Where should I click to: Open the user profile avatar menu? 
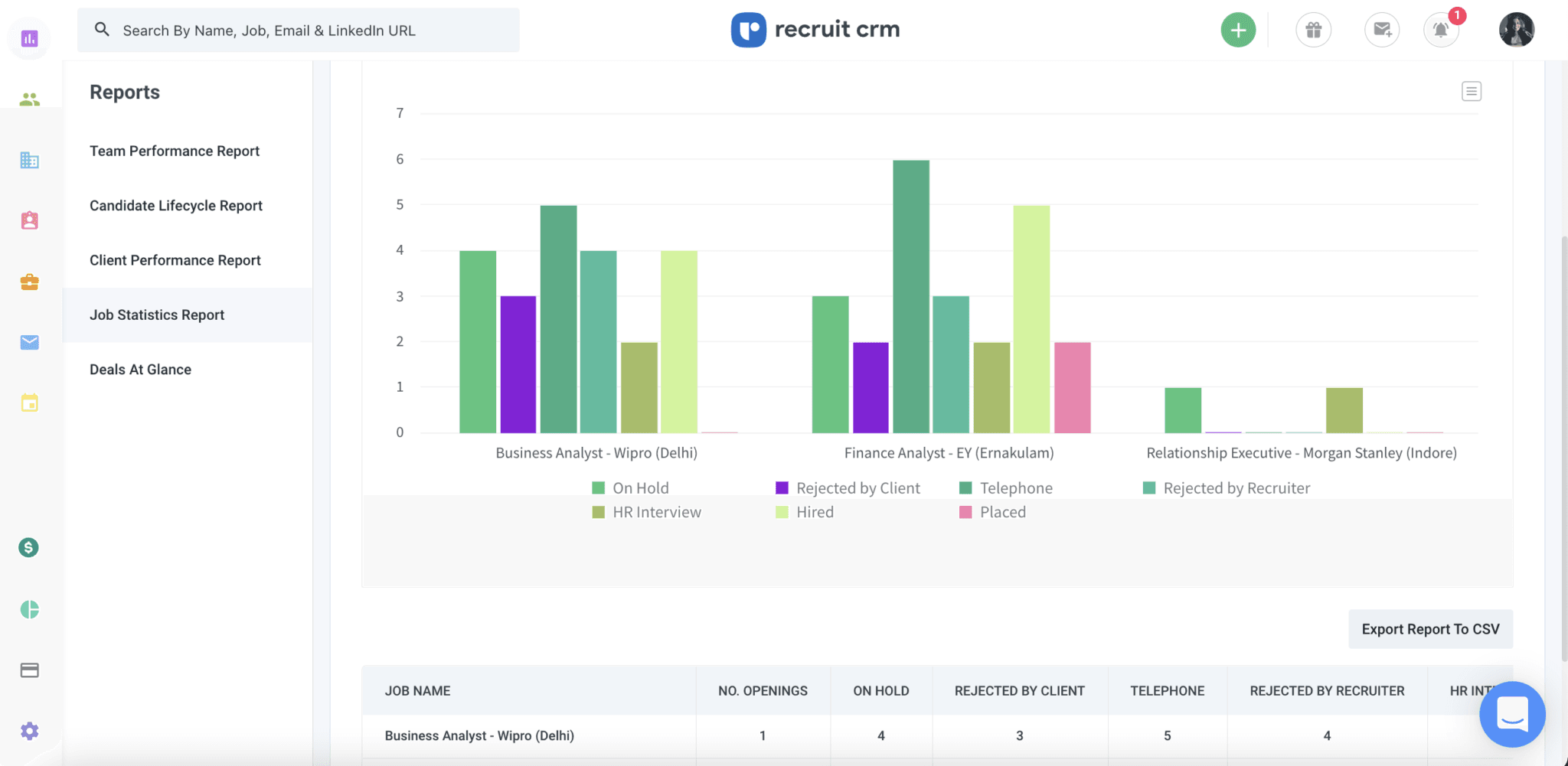(x=1516, y=31)
